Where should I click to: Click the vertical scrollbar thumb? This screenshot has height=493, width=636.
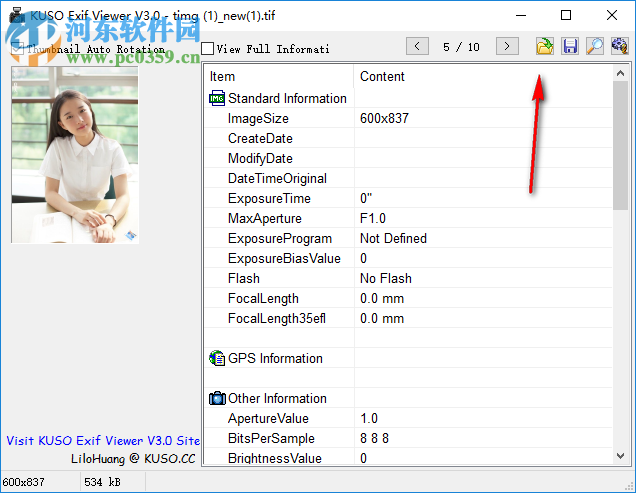click(620, 145)
